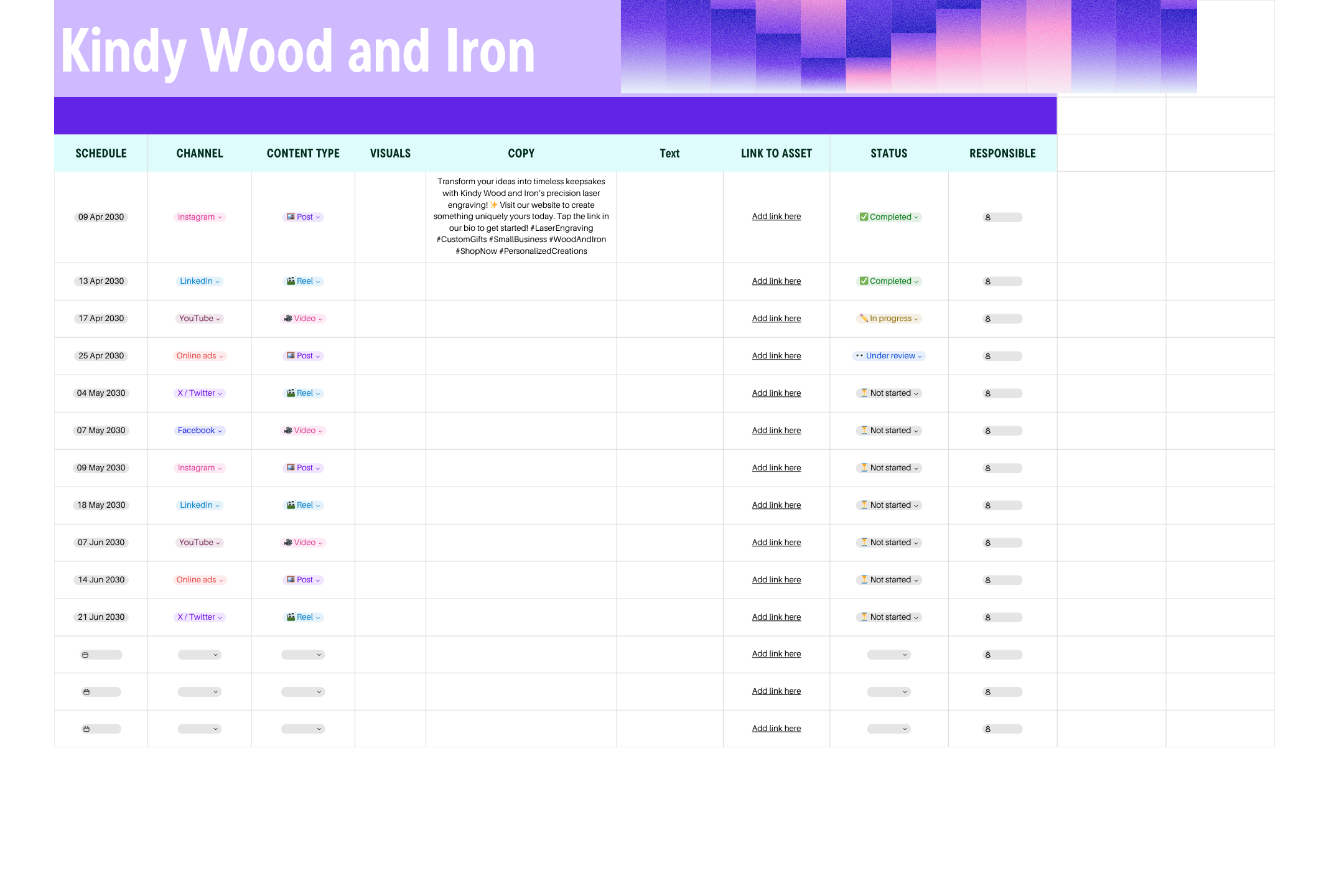
Task: Expand the Under review status dropdown
Action: [920, 356]
